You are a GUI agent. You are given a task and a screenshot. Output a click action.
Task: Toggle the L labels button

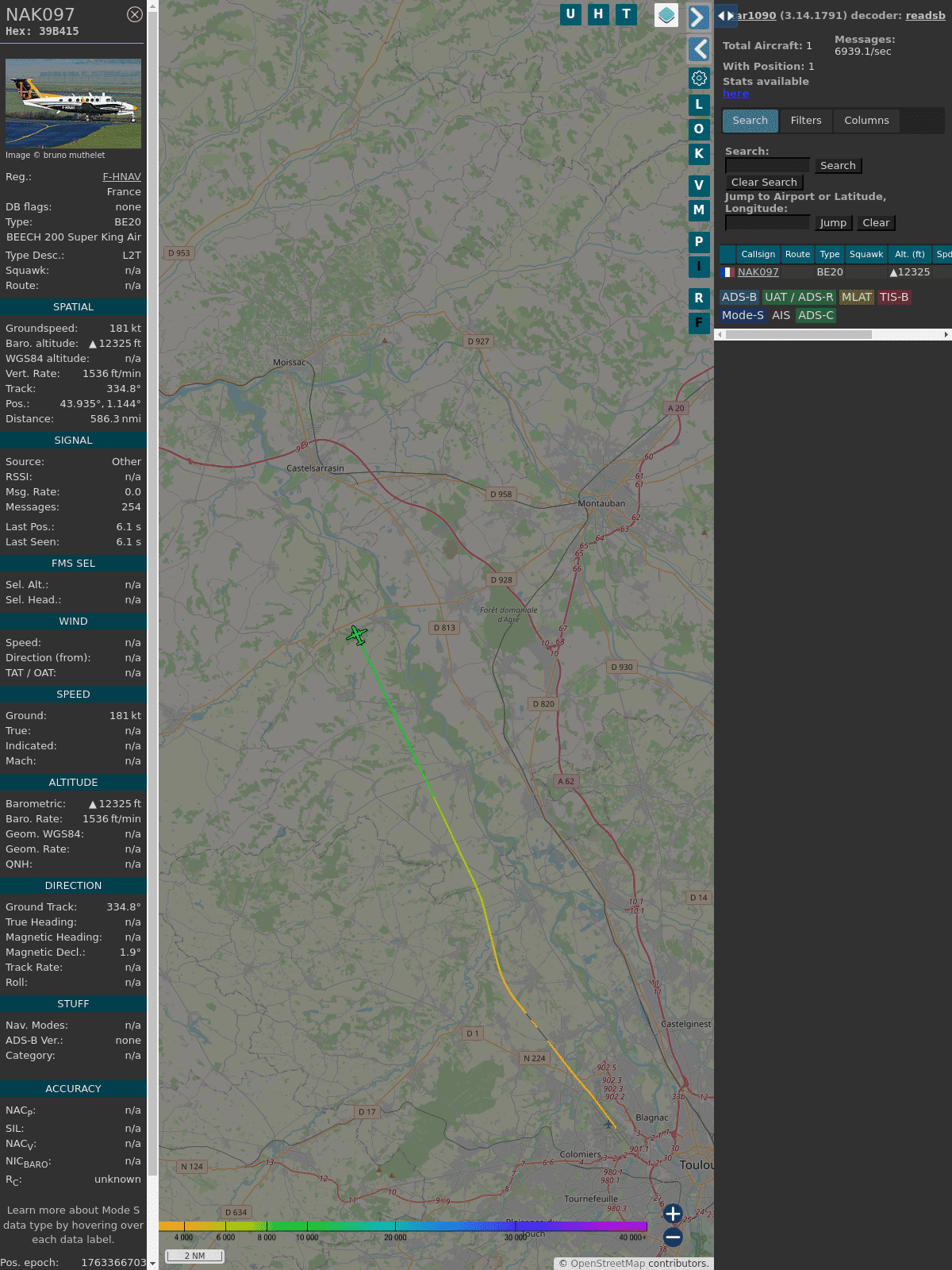699,104
